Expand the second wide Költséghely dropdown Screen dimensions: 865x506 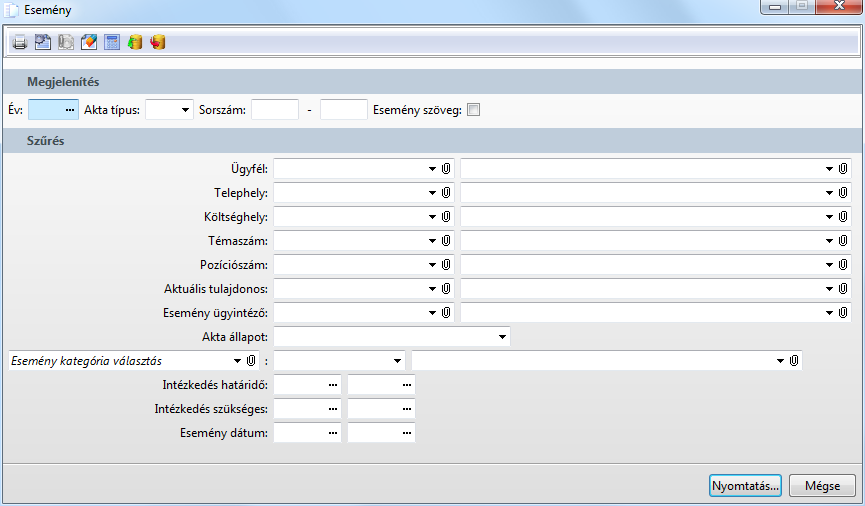click(x=829, y=217)
